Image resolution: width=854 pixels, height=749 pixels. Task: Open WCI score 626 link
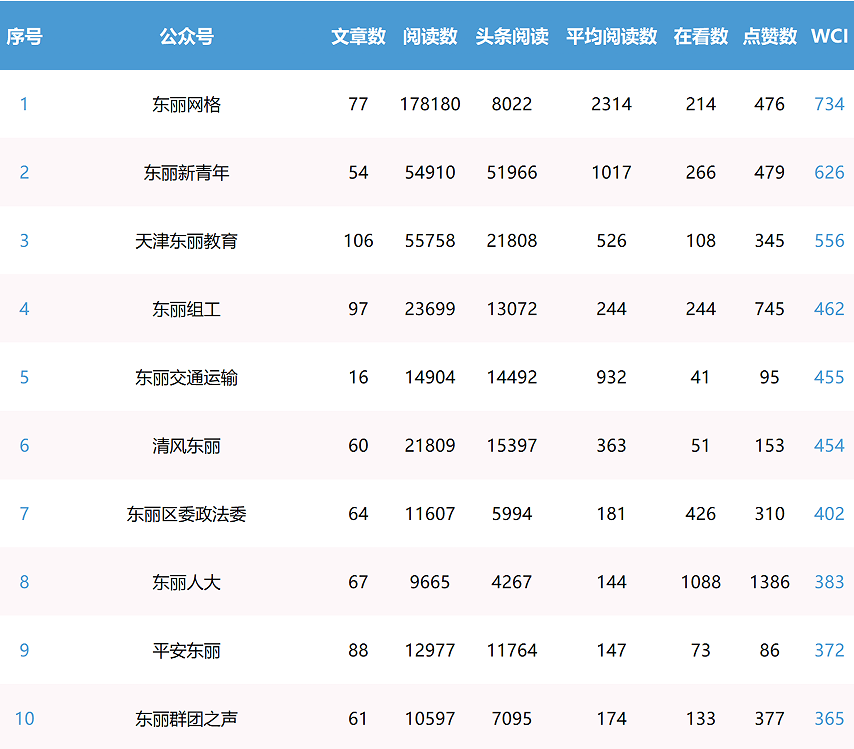[x=829, y=173]
